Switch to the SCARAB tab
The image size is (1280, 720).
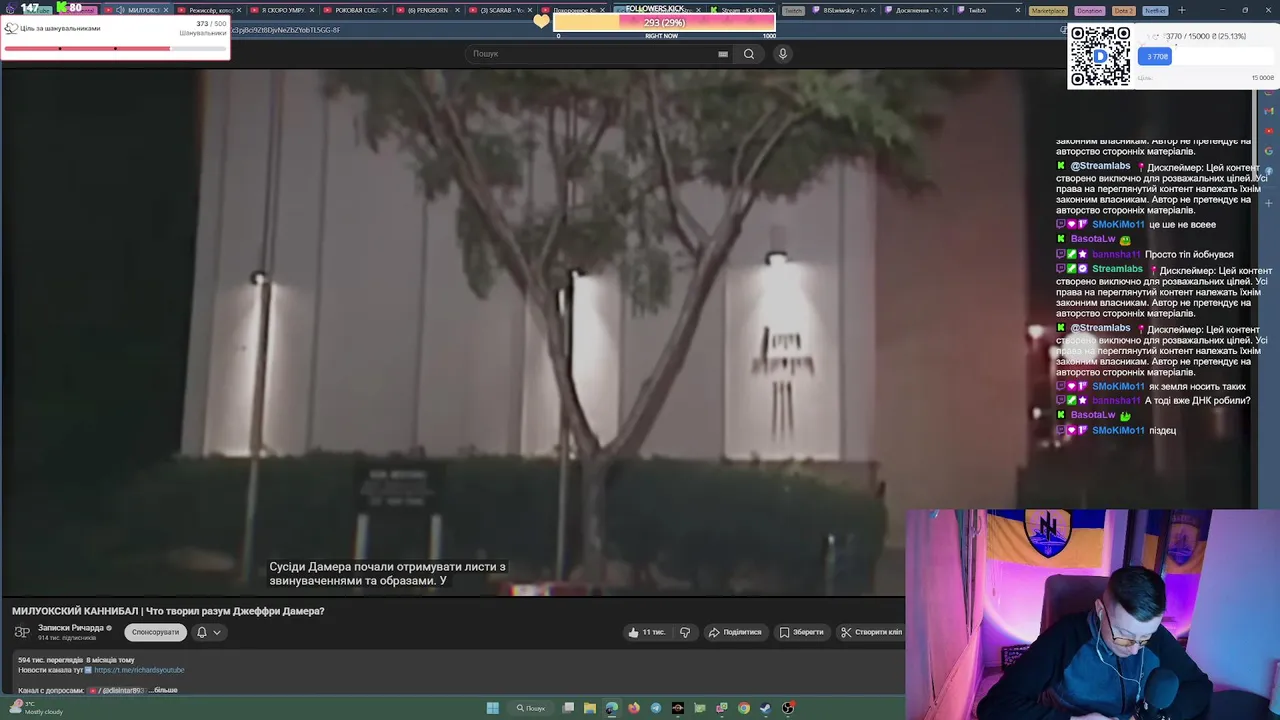(x=501, y=10)
